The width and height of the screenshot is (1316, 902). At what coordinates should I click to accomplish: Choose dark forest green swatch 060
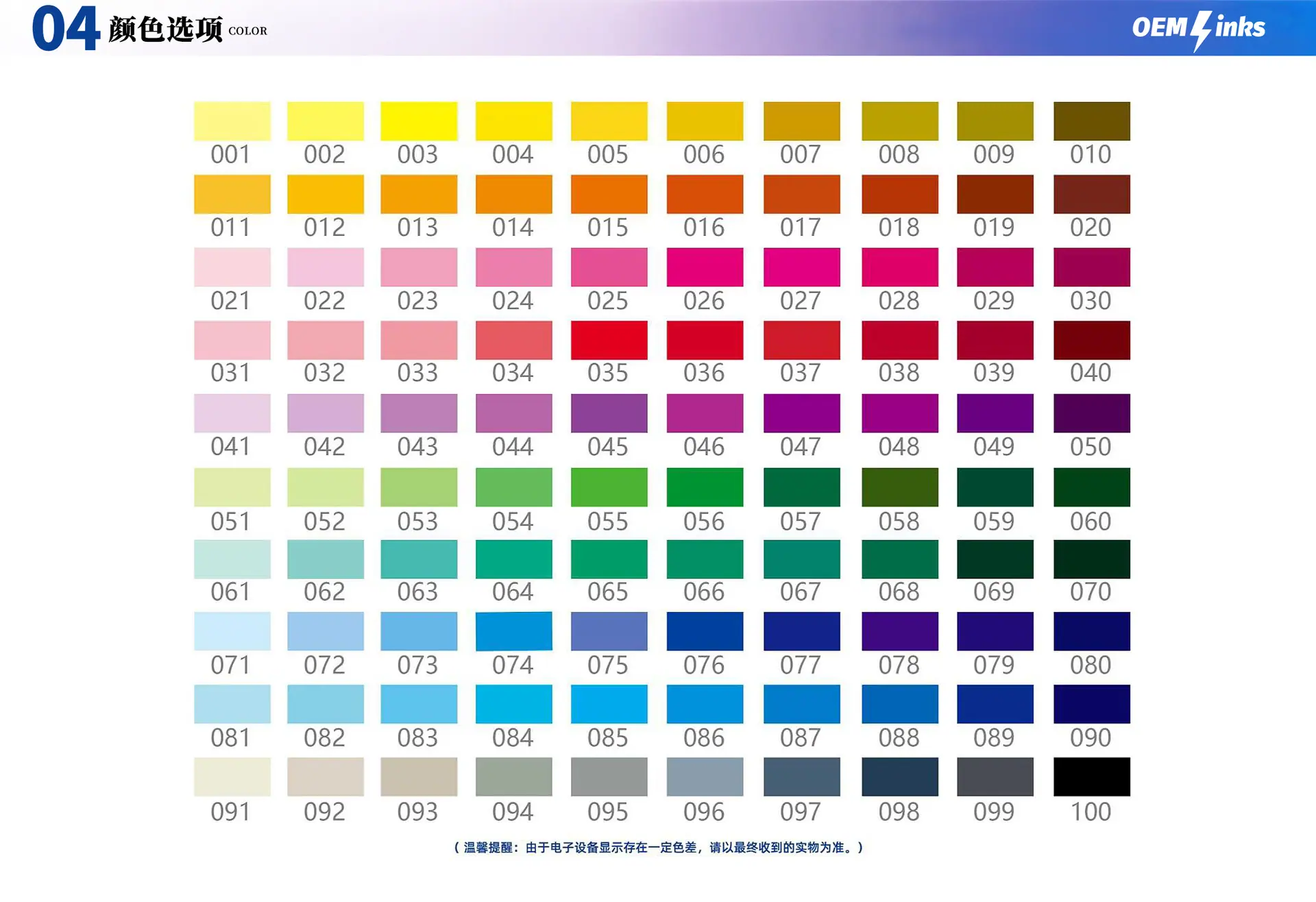[1091, 487]
